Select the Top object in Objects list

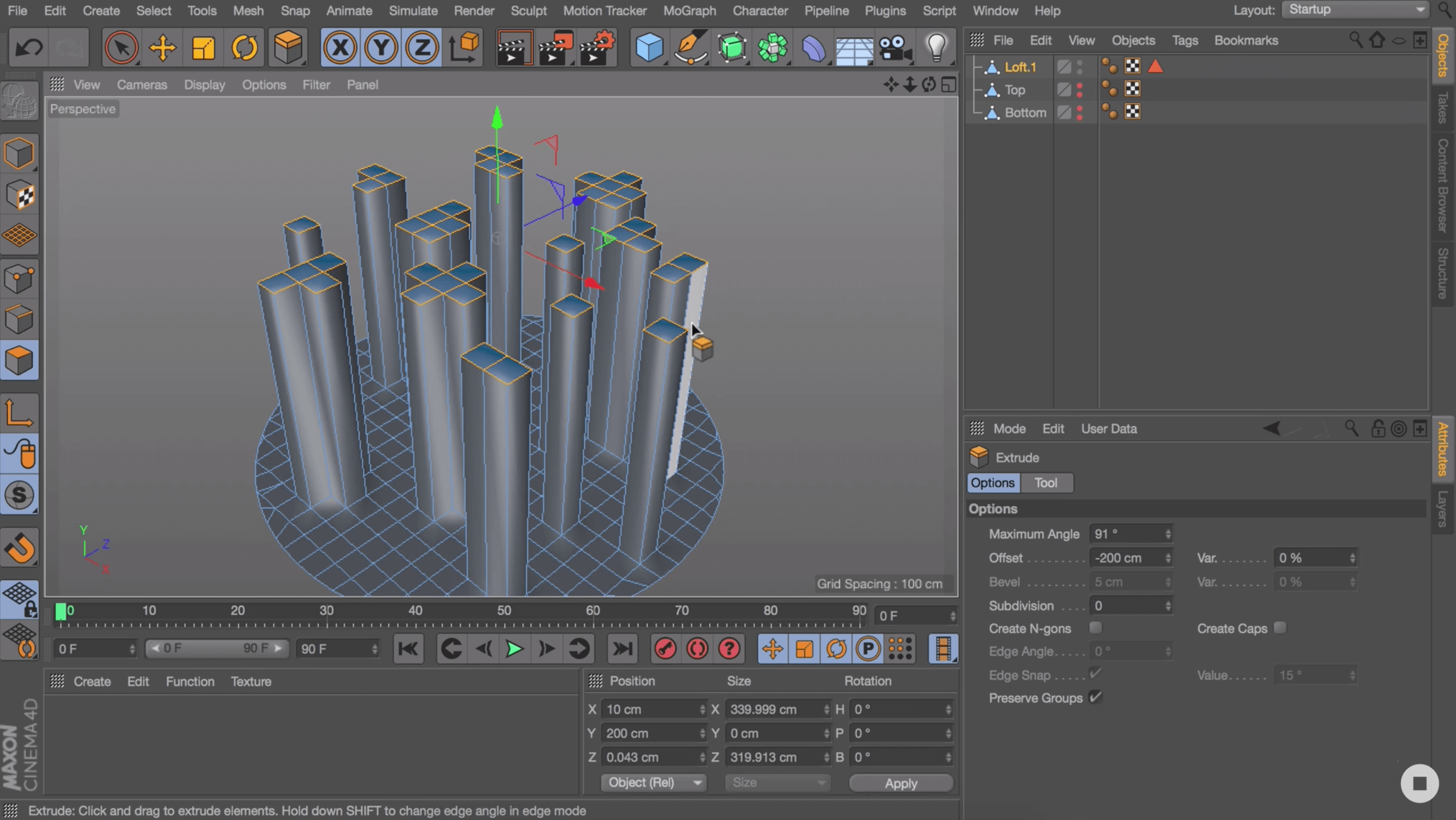pos(1014,90)
